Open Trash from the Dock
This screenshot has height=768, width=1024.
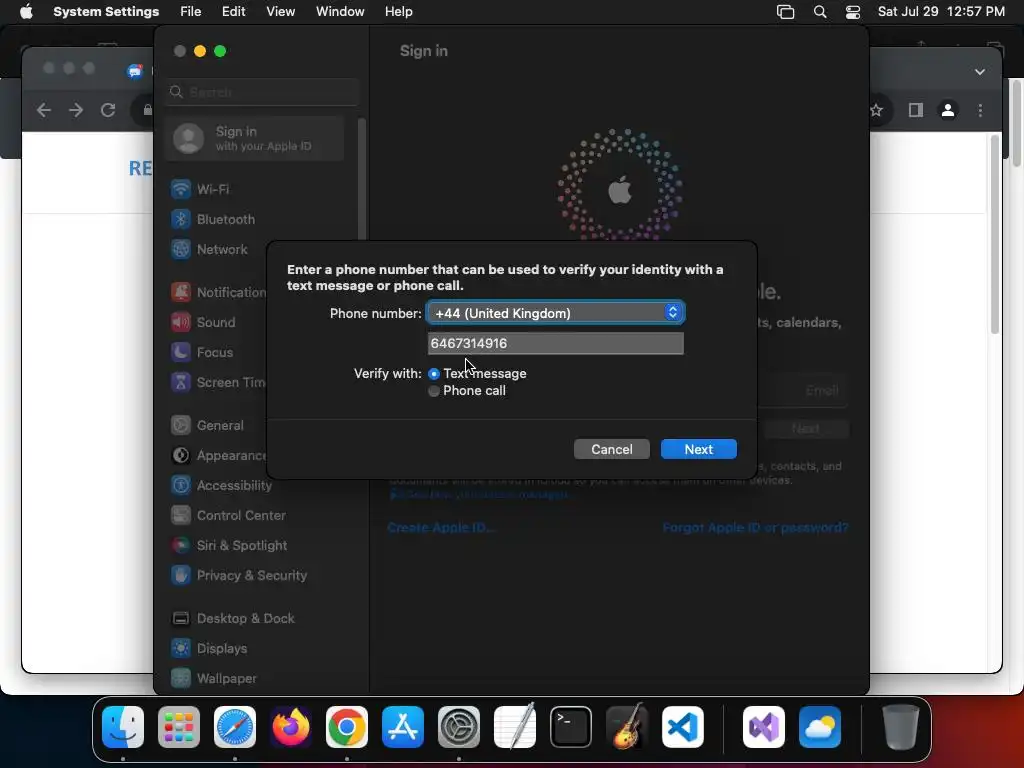point(901,727)
